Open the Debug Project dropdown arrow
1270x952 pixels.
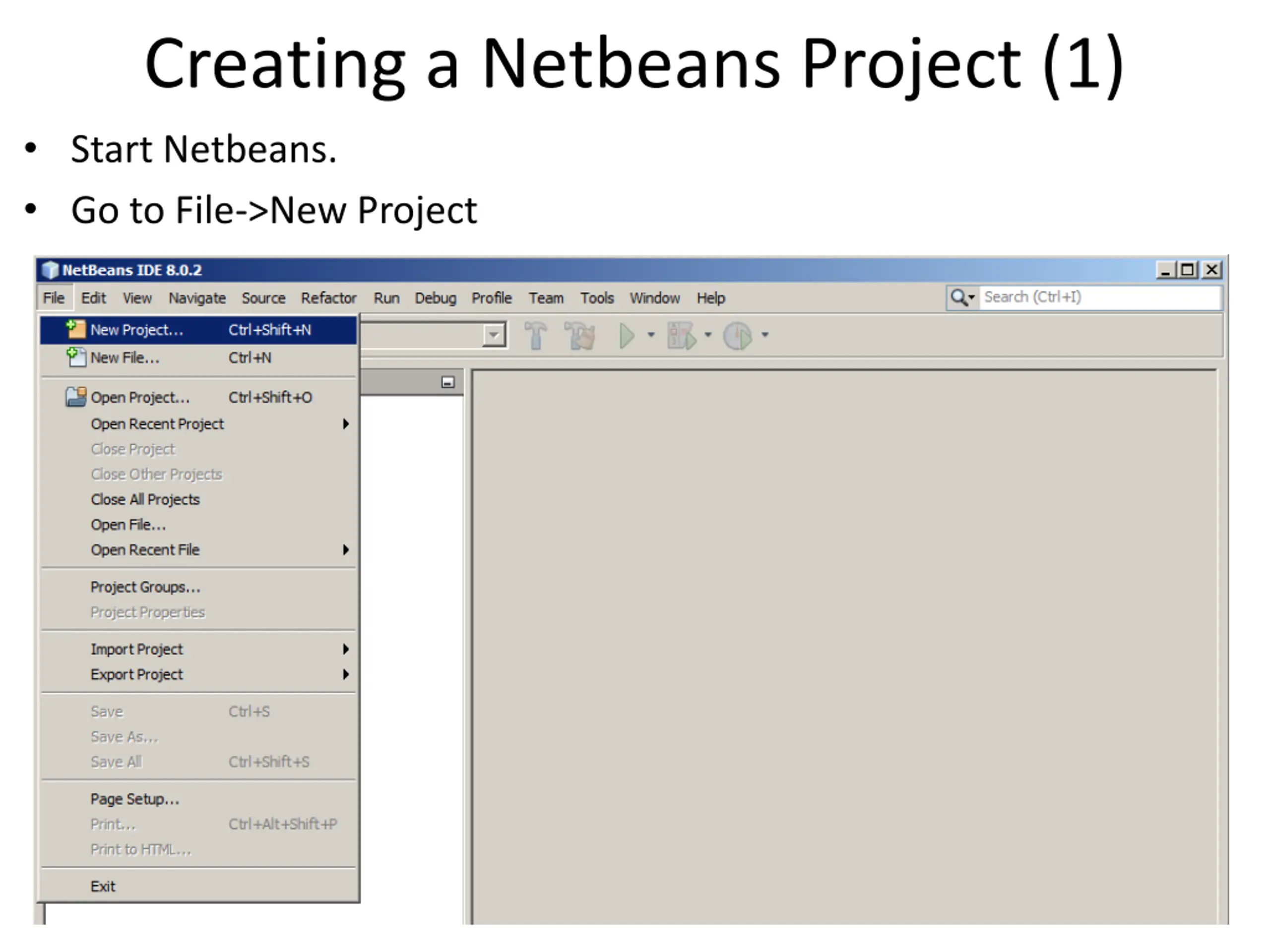(708, 335)
